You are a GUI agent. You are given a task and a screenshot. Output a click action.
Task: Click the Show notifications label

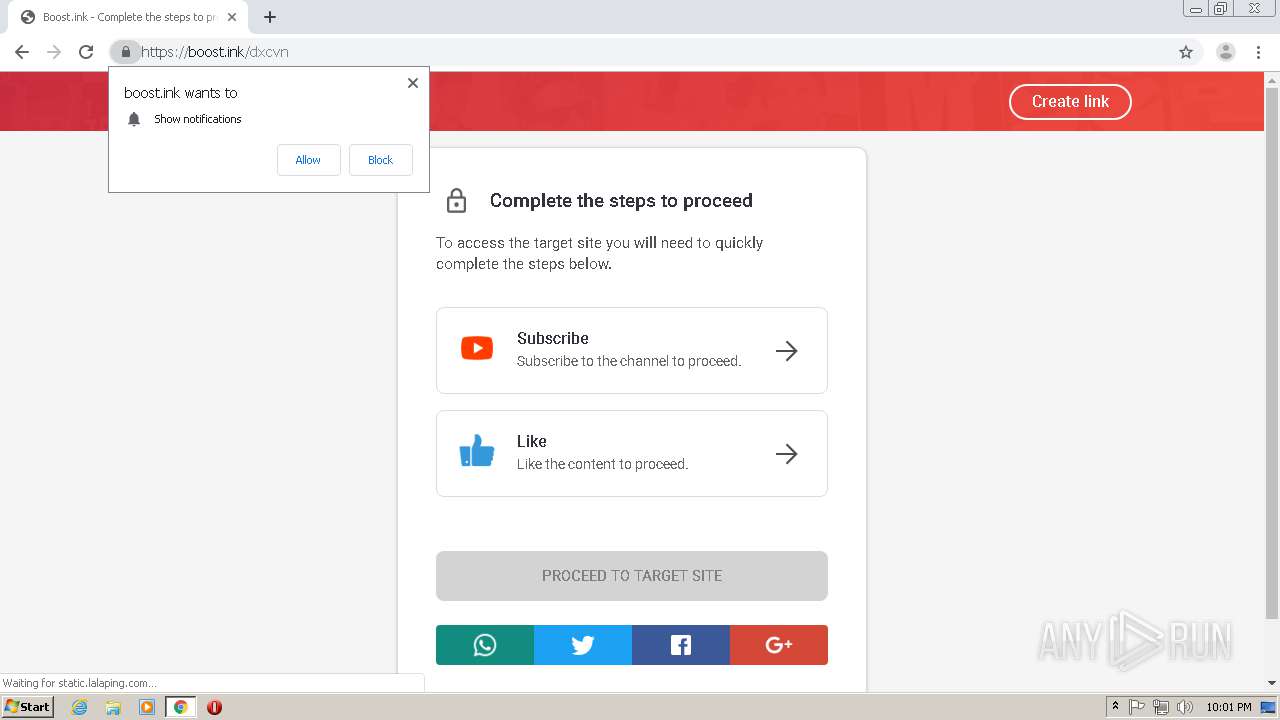(x=198, y=119)
